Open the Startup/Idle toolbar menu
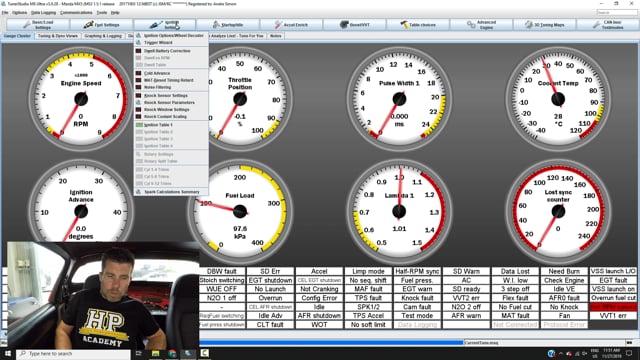Viewport: 640px width, 360px height. click(228, 24)
